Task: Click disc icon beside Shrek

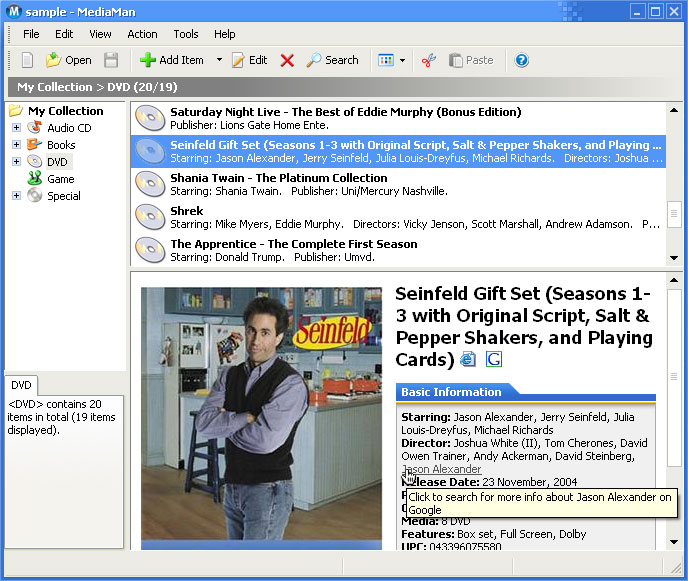Action: point(150,217)
